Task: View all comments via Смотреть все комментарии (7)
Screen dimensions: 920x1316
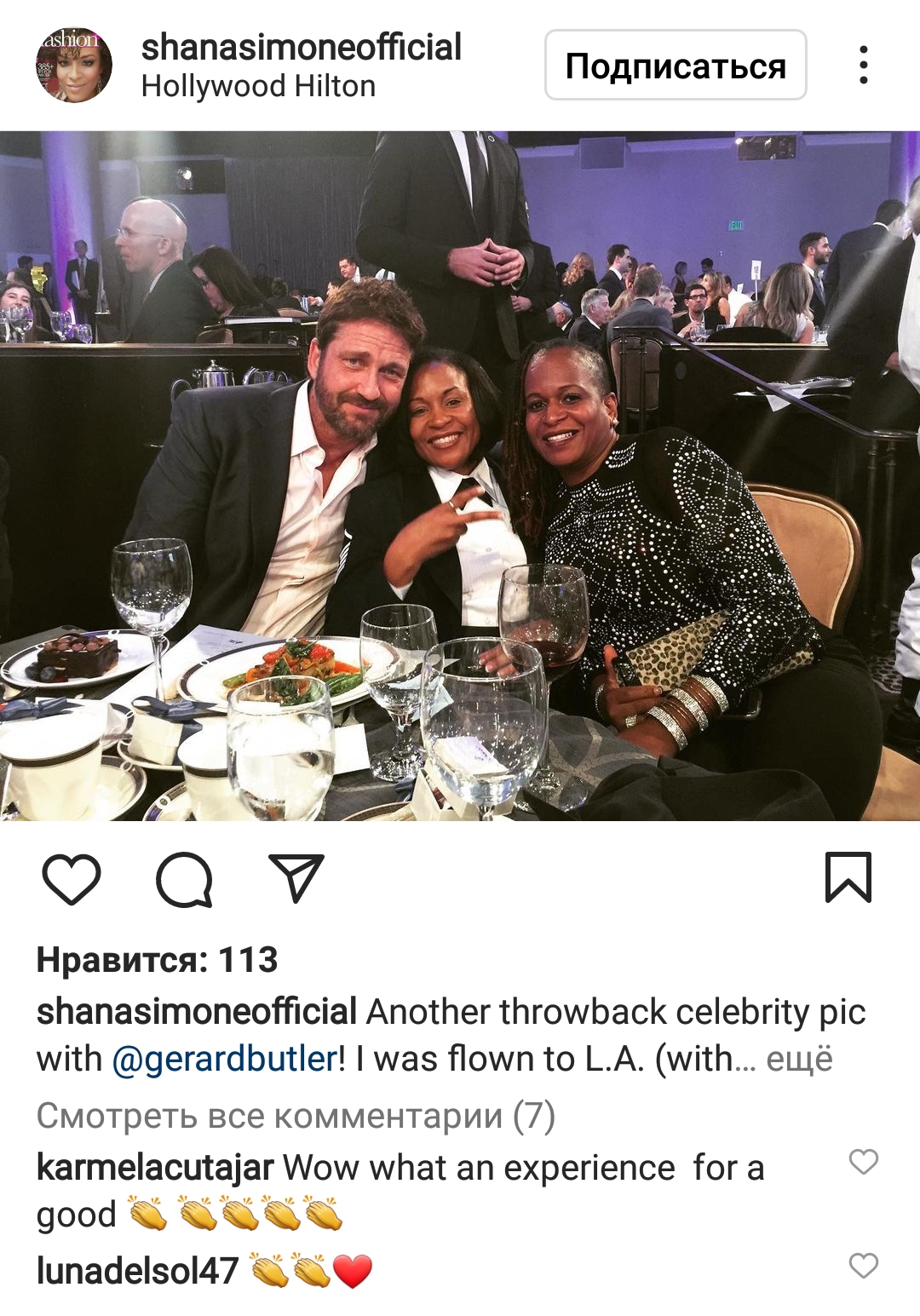Action: pyautogui.click(x=296, y=1115)
